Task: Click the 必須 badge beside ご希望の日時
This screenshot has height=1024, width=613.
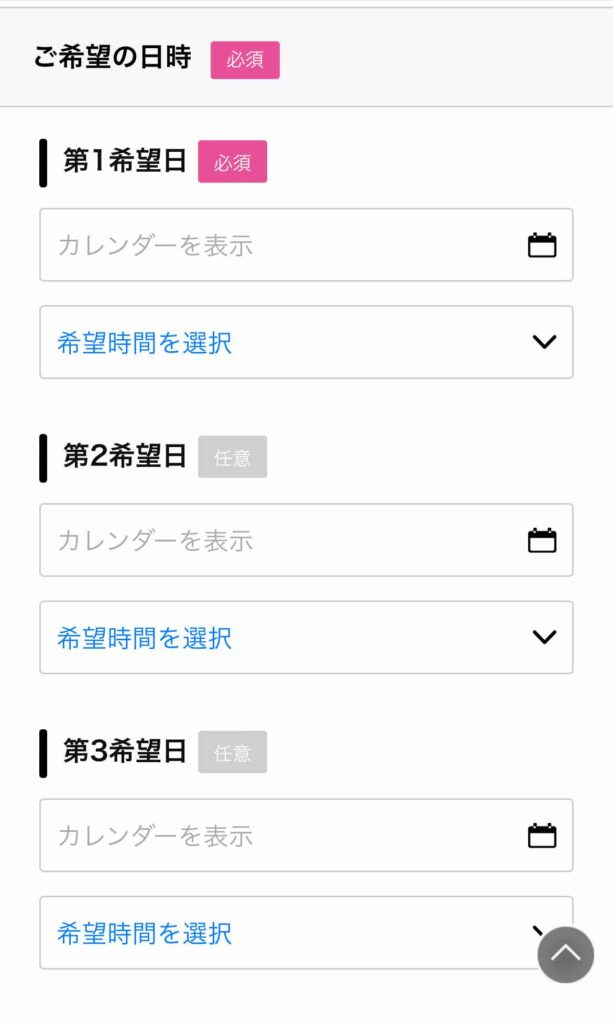Action: [245, 60]
